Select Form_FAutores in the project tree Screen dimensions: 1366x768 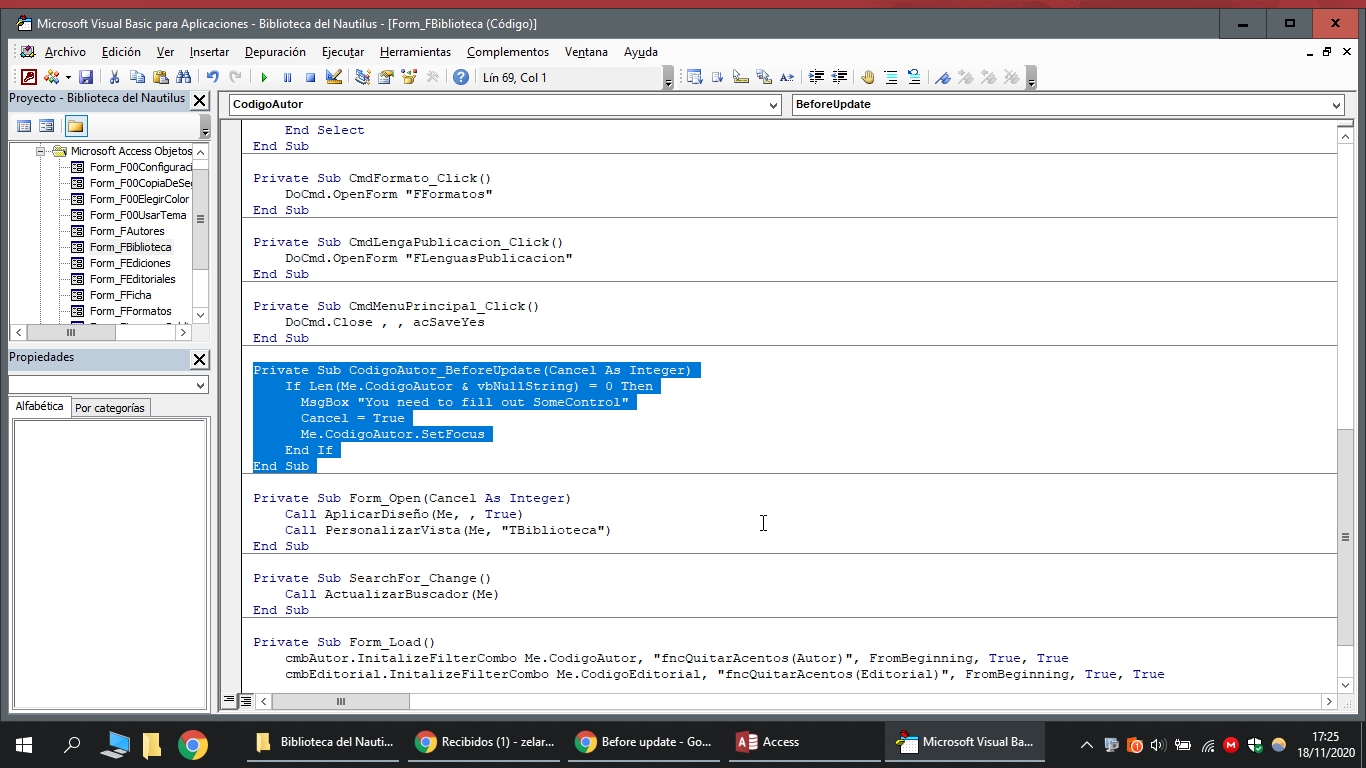coord(127,231)
